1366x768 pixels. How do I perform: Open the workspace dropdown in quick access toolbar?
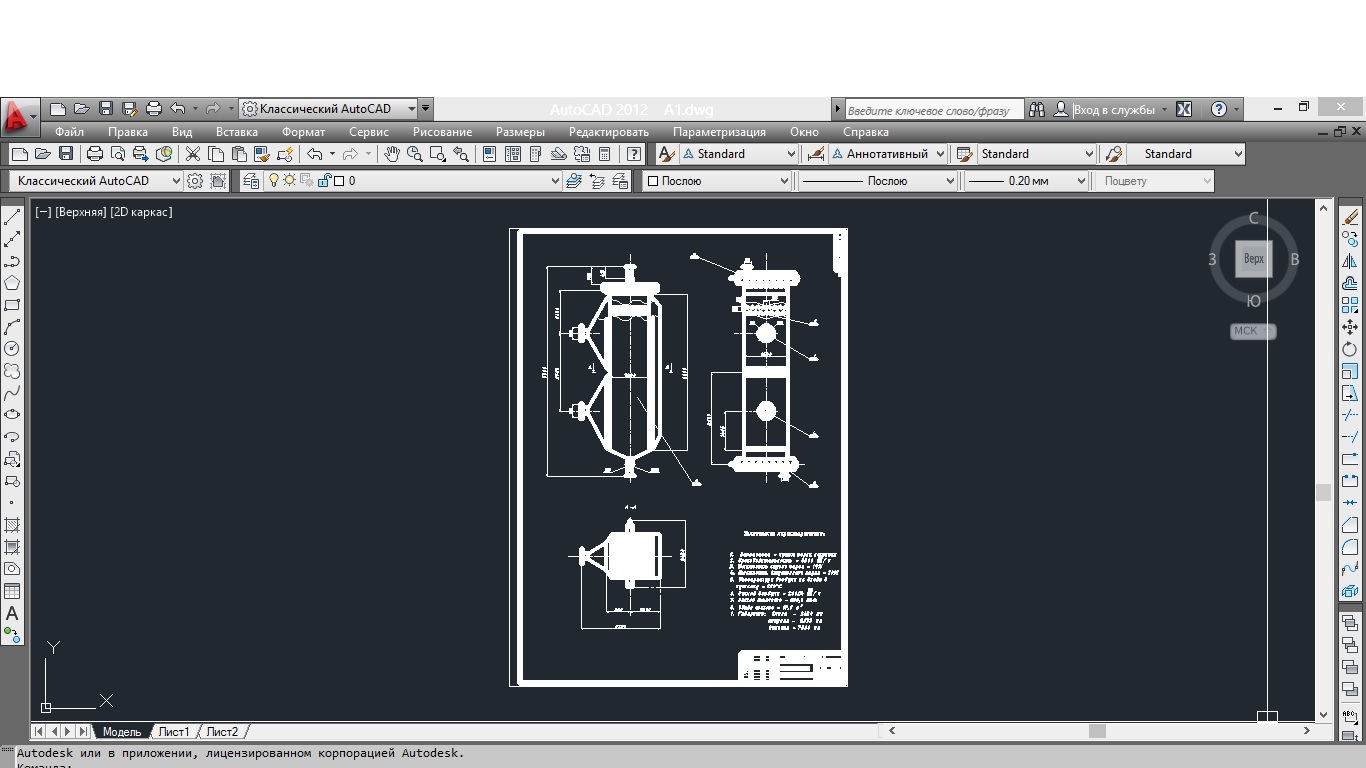tap(330, 109)
